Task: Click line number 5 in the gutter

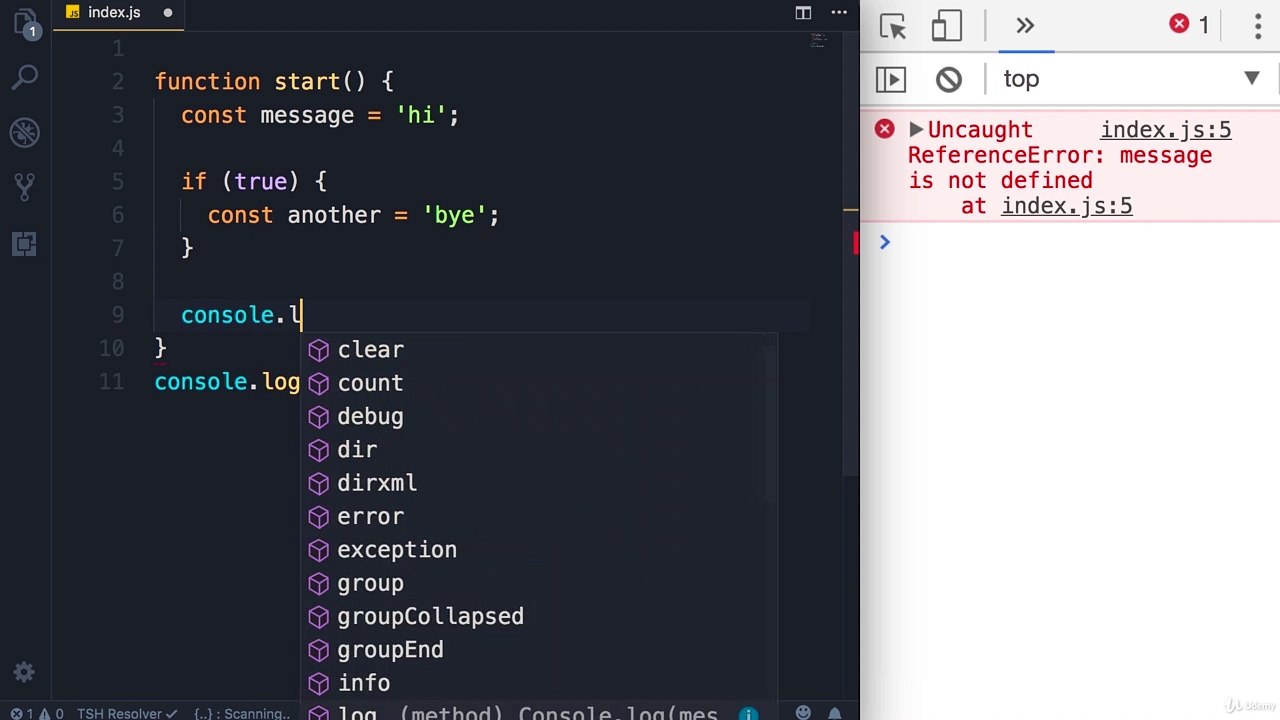Action: click(x=118, y=182)
